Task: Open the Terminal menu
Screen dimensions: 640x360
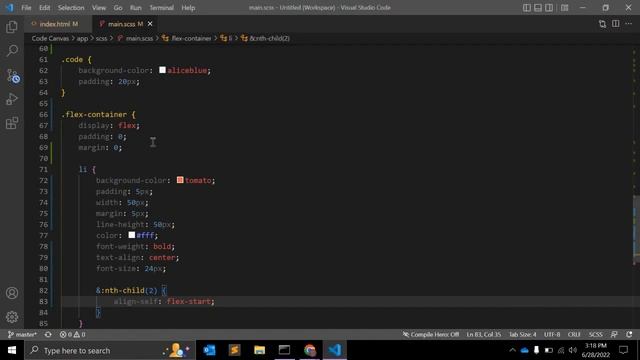Action: click(161, 7)
